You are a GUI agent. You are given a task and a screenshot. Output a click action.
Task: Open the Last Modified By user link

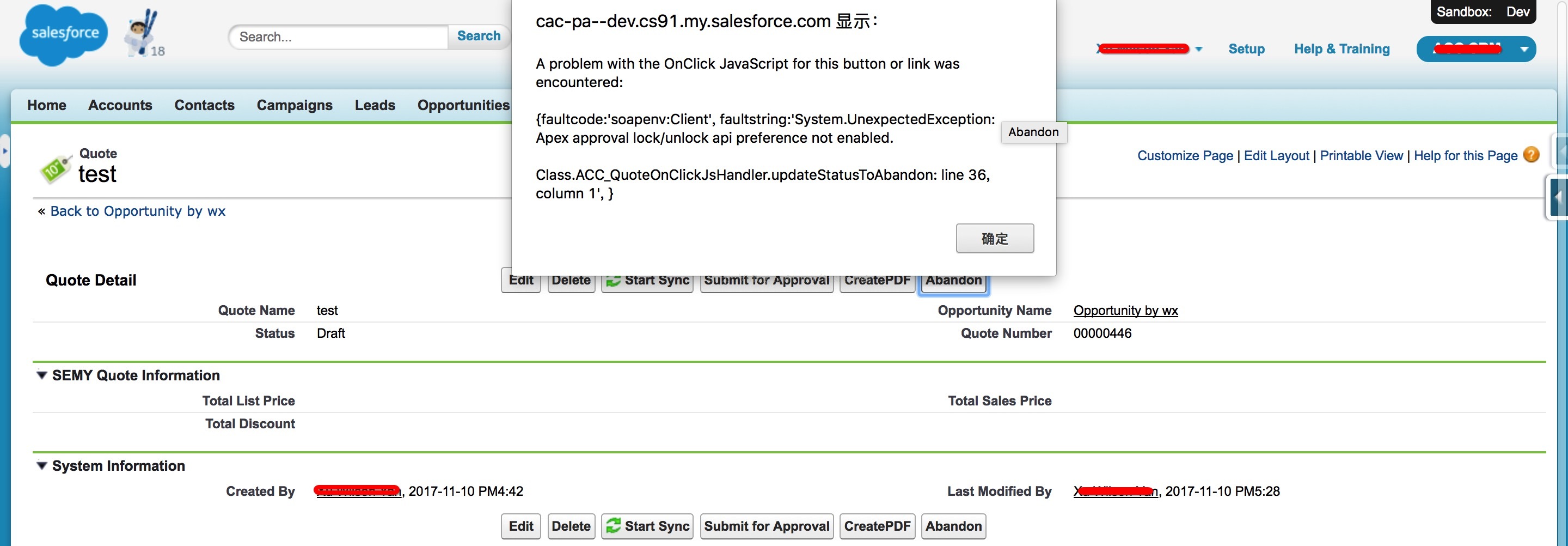tap(1115, 491)
